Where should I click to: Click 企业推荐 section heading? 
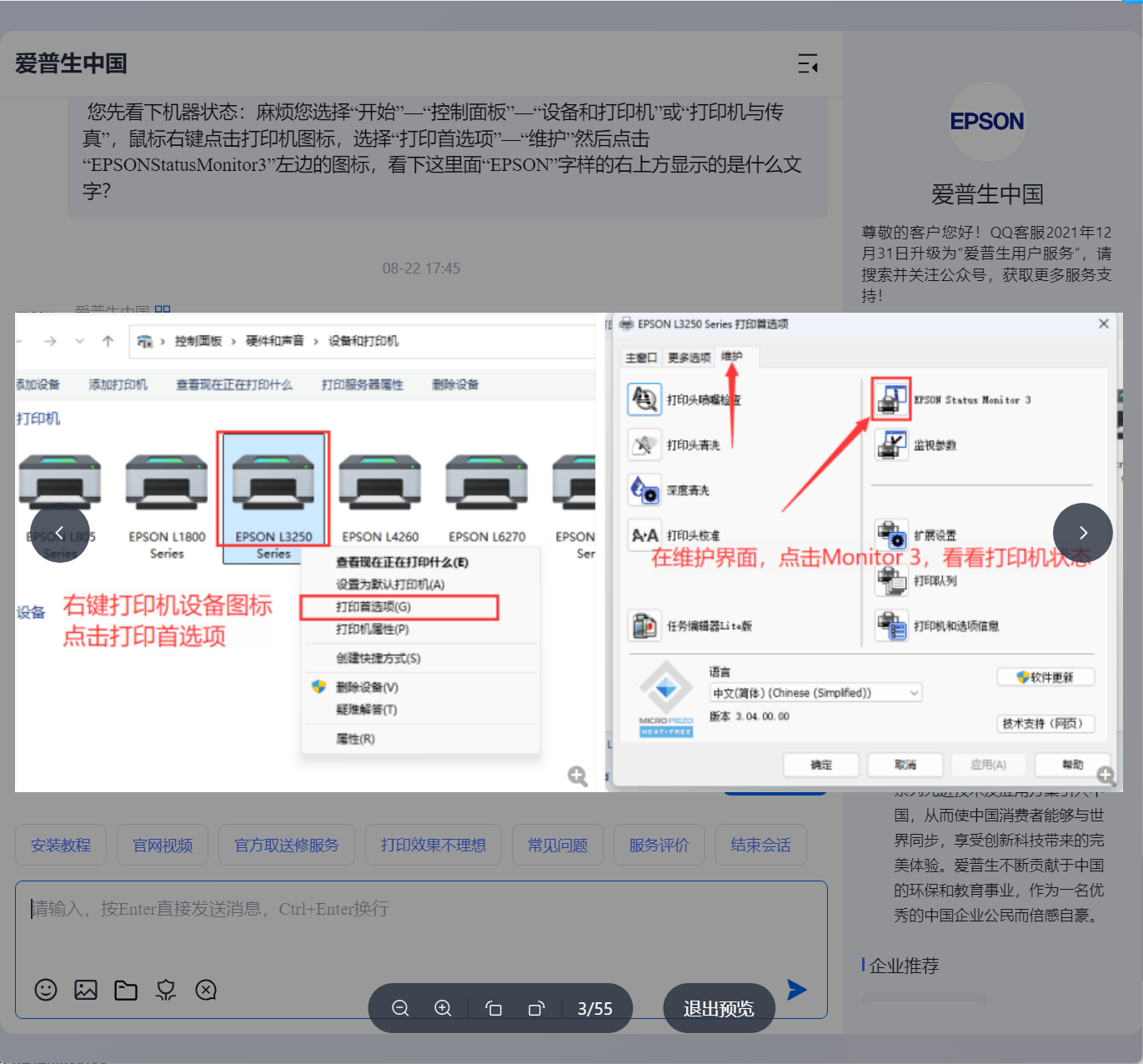point(904,966)
